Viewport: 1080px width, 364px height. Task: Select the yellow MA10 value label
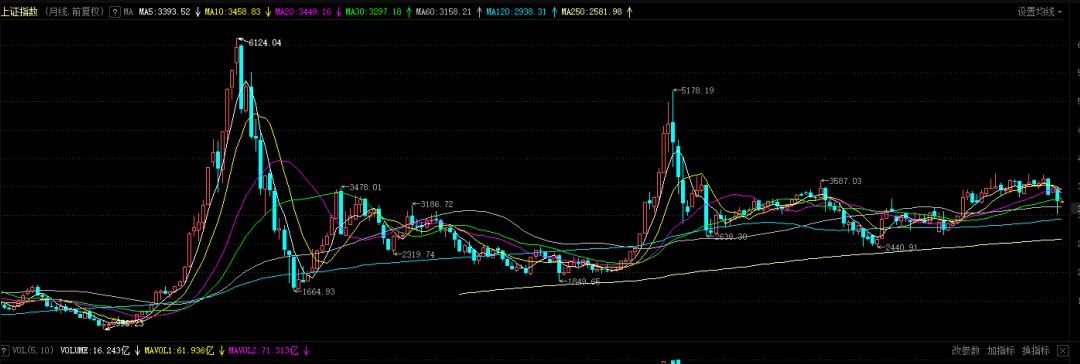tap(233, 12)
